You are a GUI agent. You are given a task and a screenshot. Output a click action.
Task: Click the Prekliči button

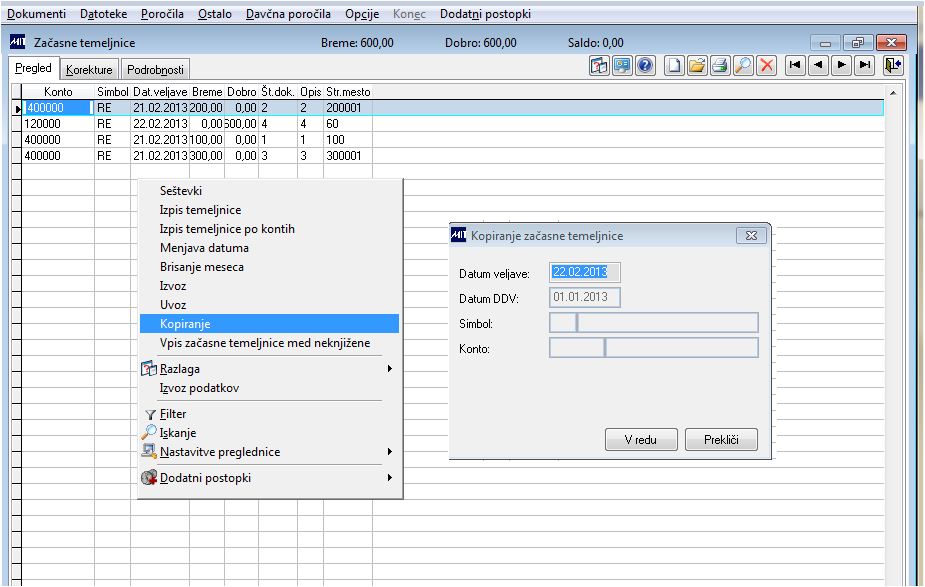click(721, 440)
